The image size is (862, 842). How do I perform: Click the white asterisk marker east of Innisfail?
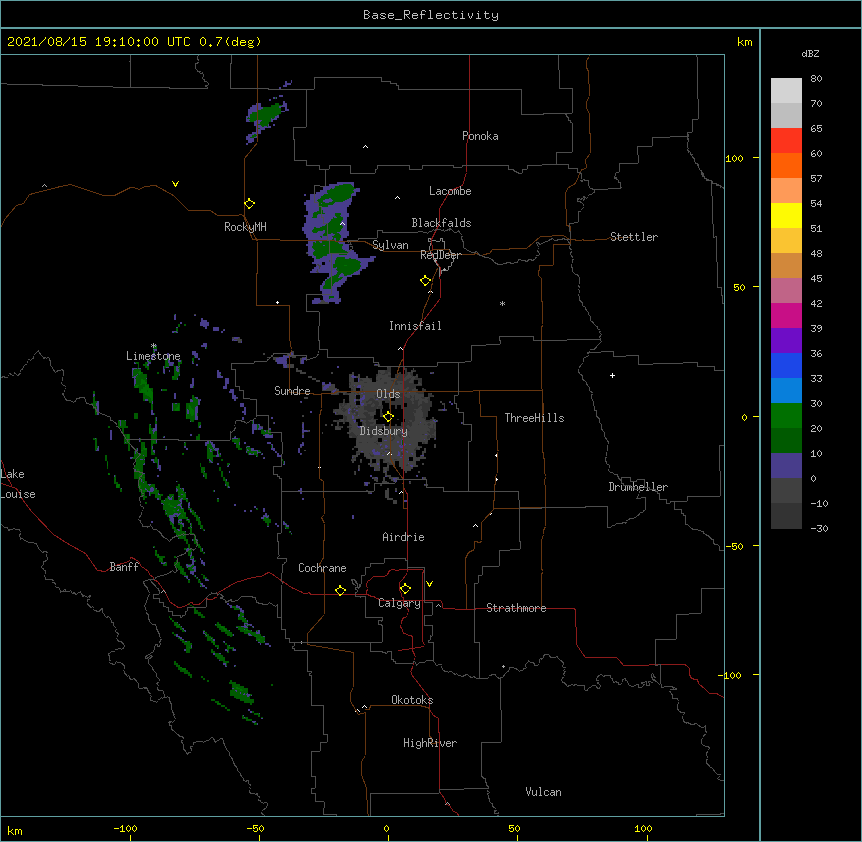coord(502,303)
